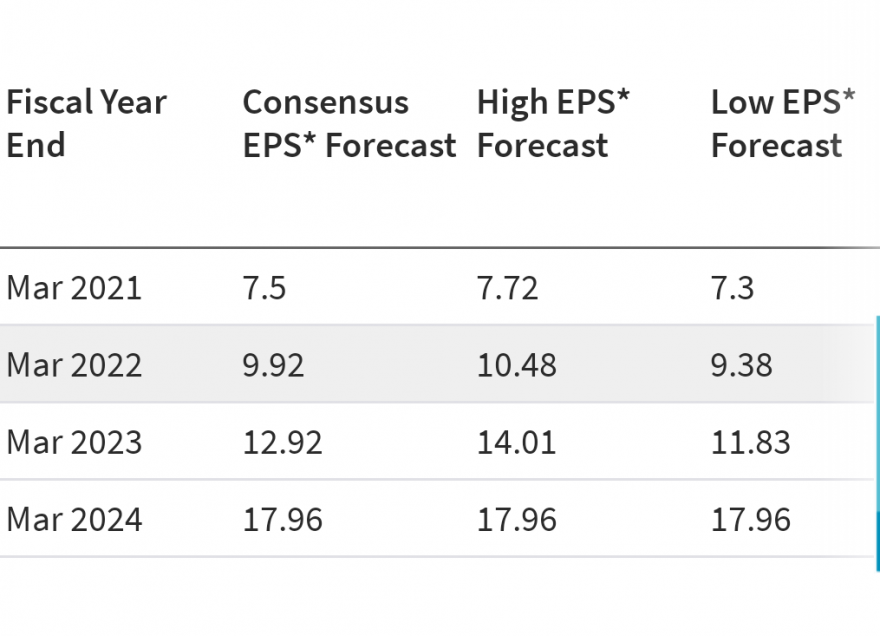Select the Mar 2022 row label
The width and height of the screenshot is (880, 636).
pos(74,365)
